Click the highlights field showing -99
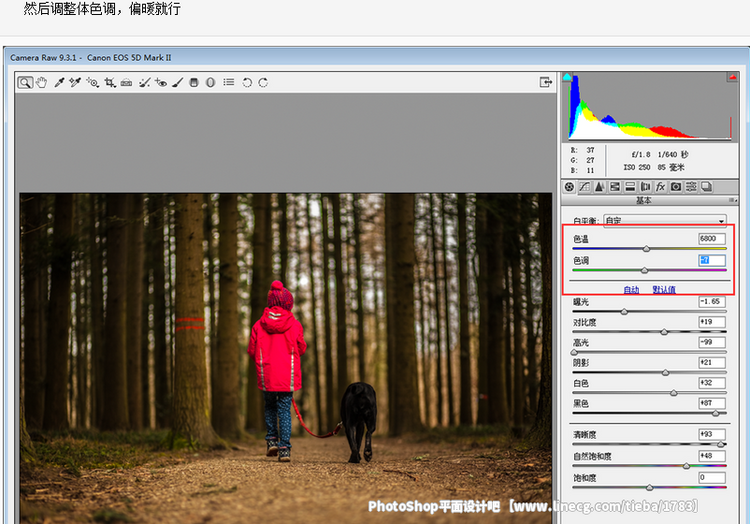Screen dimensions: 750x524 (x=712, y=342)
